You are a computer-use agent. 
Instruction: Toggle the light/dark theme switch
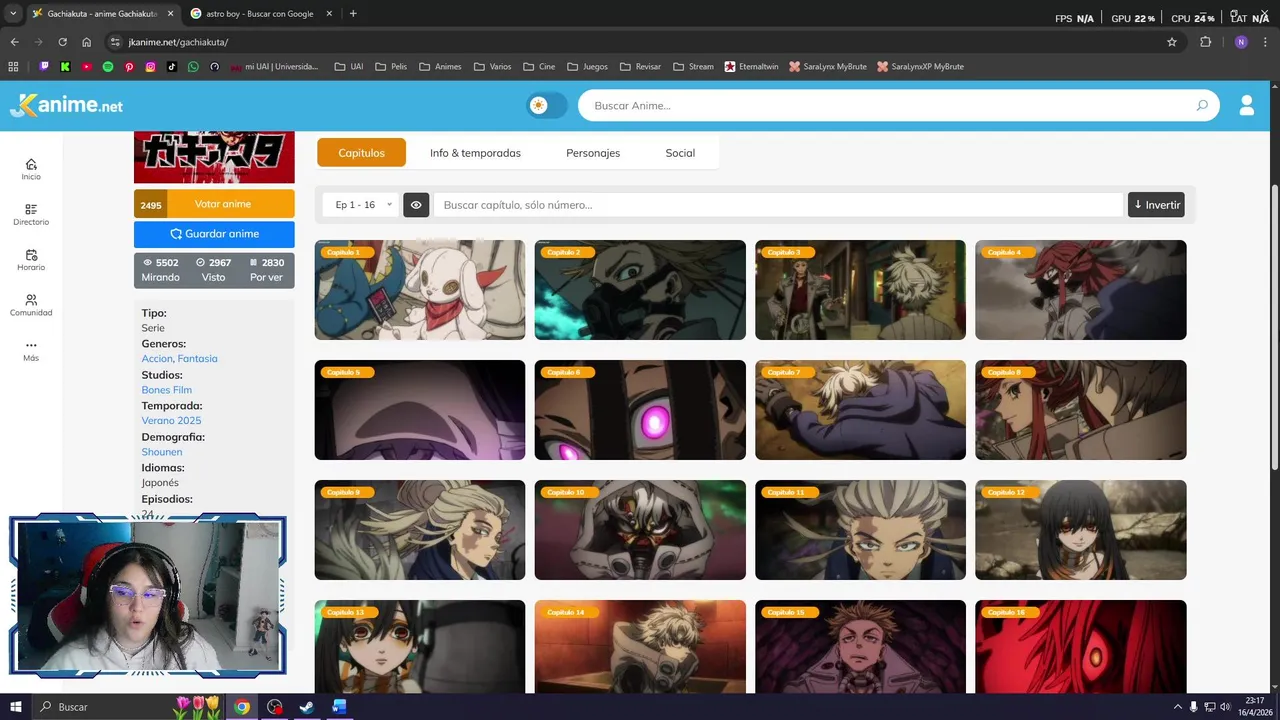coord(547,105)
